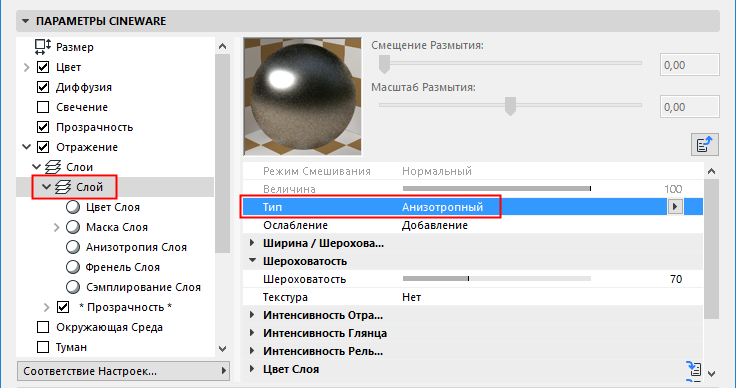This screenshot has height=388, width=736.
Task: Expand the * Прозрачность * layer node
Action: pos(46,308)
